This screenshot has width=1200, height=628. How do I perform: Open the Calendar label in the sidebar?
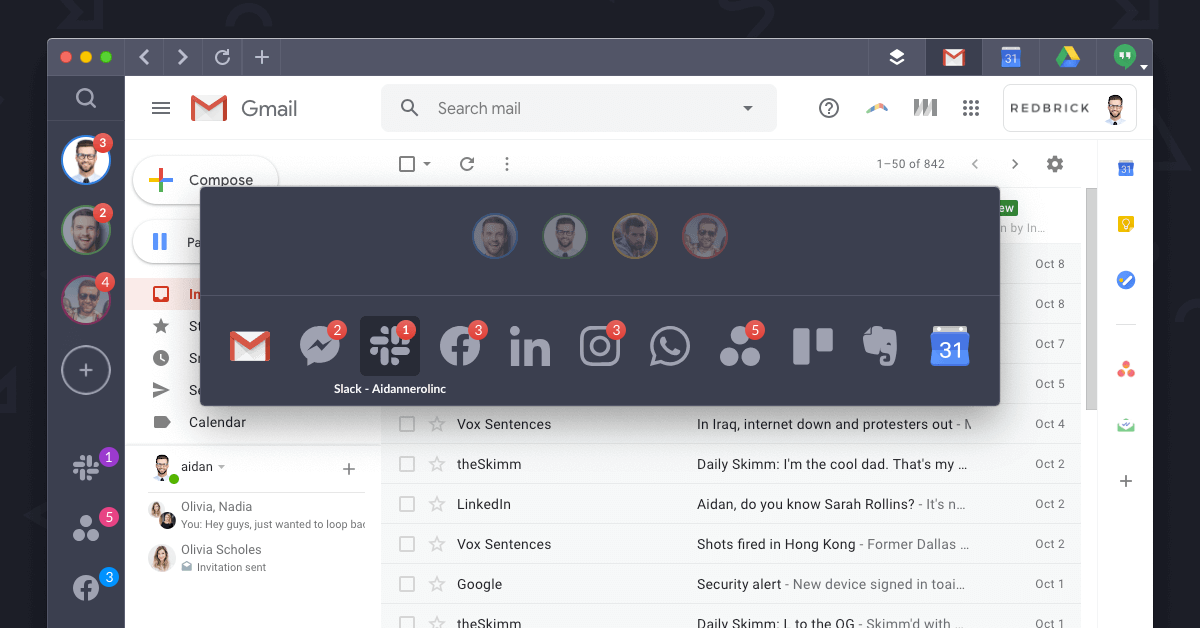click(x=217, y=422)
